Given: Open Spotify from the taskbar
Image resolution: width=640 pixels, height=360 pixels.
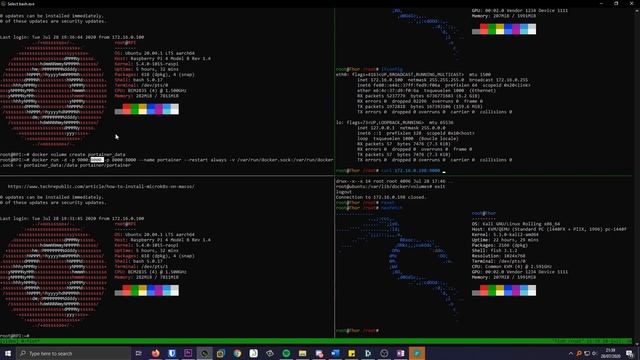Looking at the screenshot, I should click(x=286, y=353).
